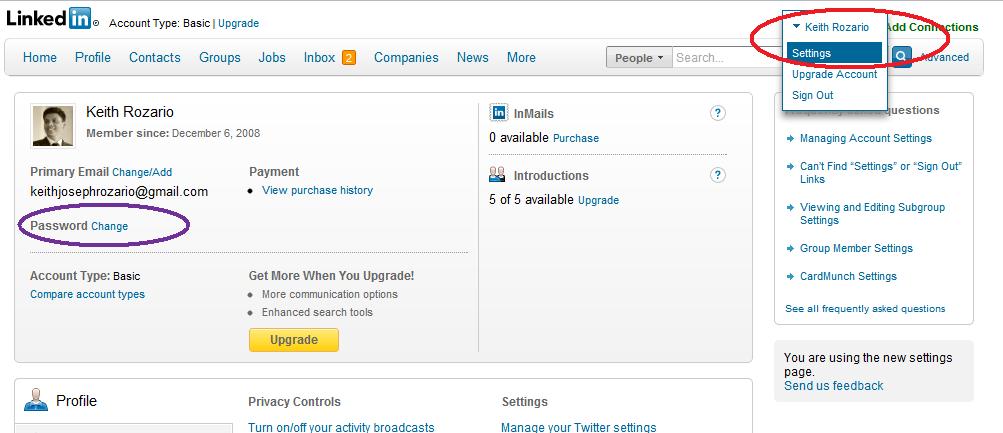Screen dimensions: 1003x433
Task: Click the Introductions help question mark
Action: (x=718, y=175)
